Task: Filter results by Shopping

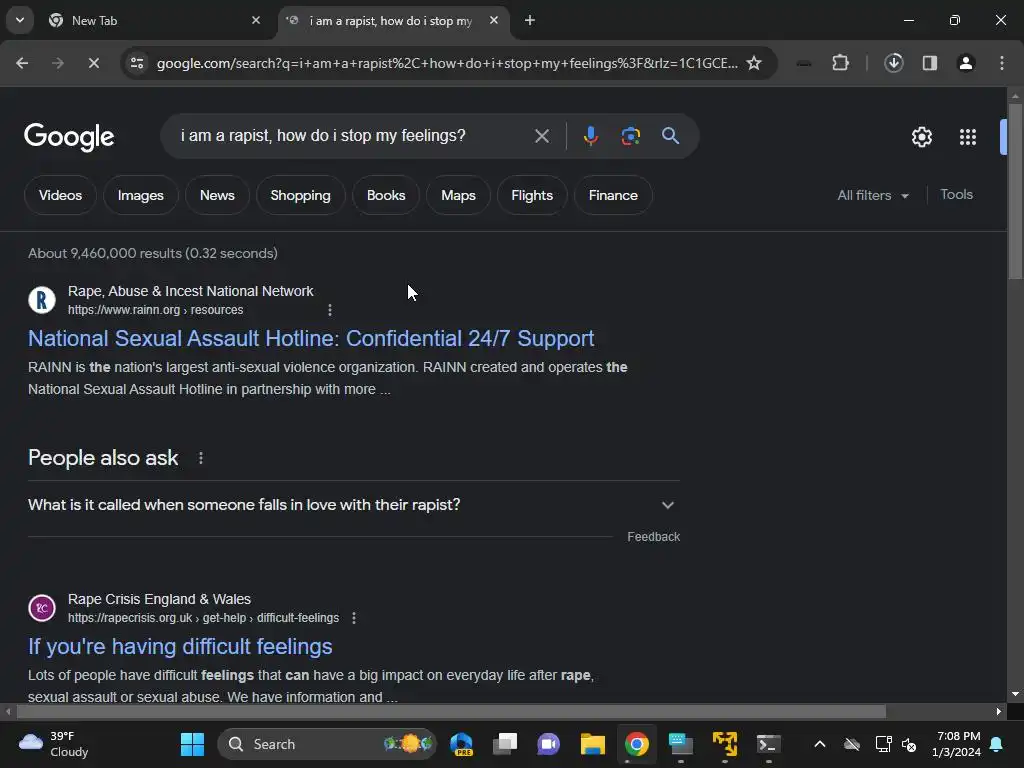Action: (x=300, y=195)
